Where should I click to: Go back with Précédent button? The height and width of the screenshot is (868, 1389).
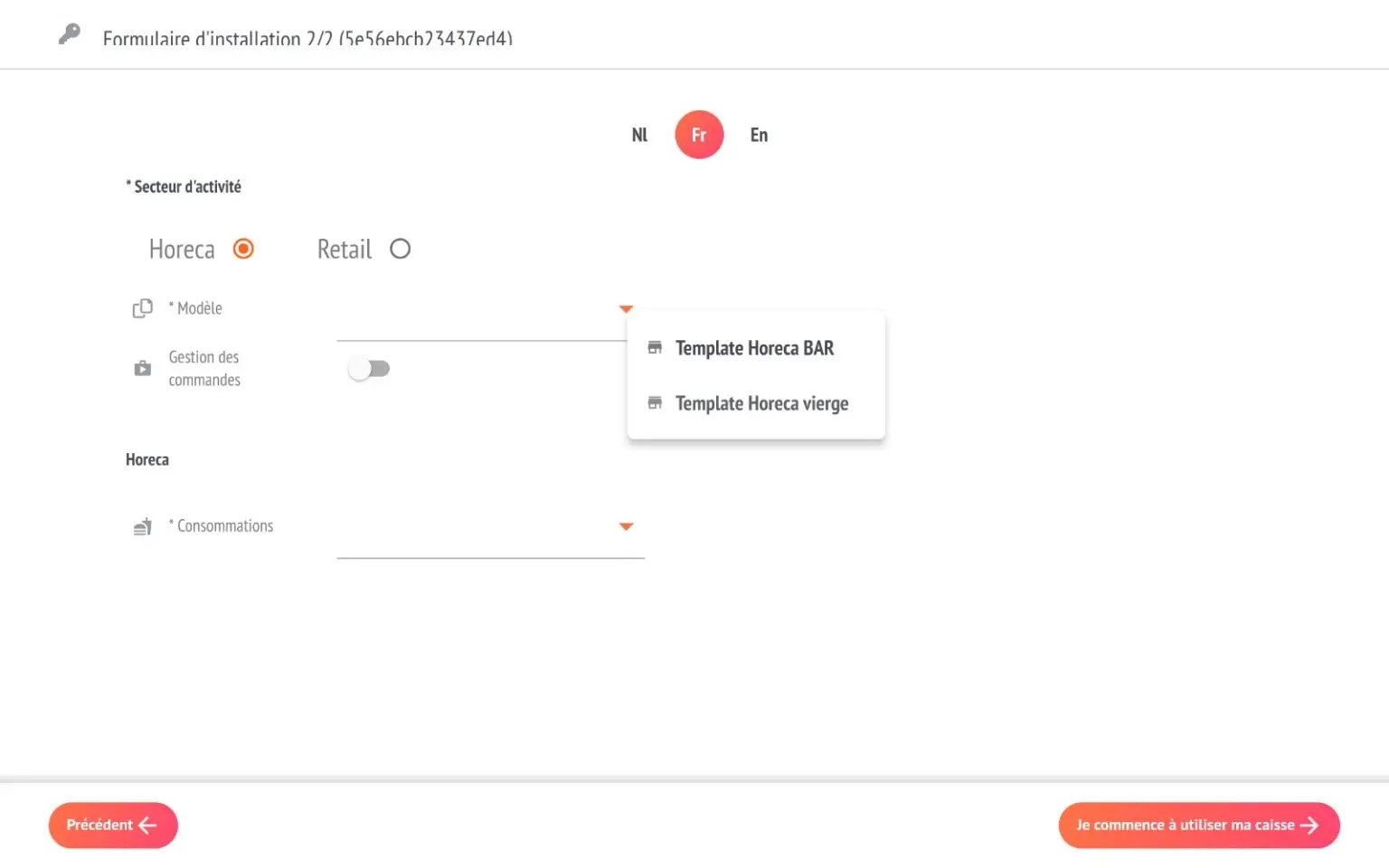point(113,825)
